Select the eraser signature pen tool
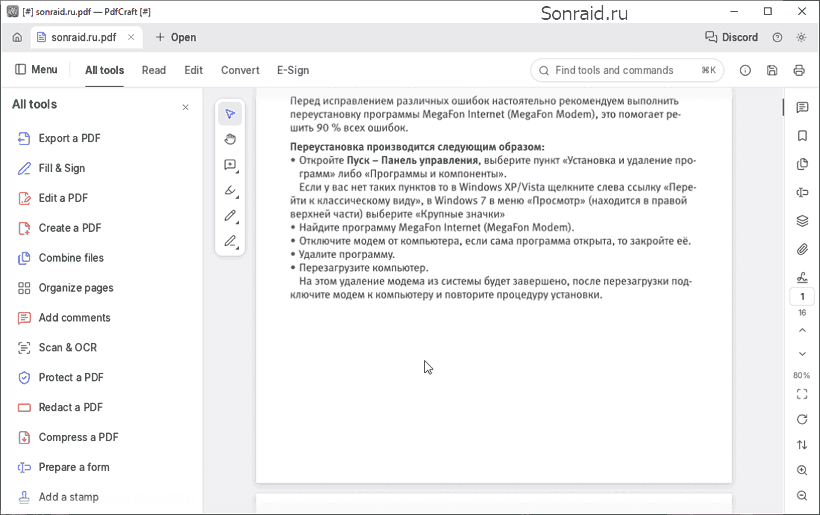820x515 pixels. tap(230, 241)
